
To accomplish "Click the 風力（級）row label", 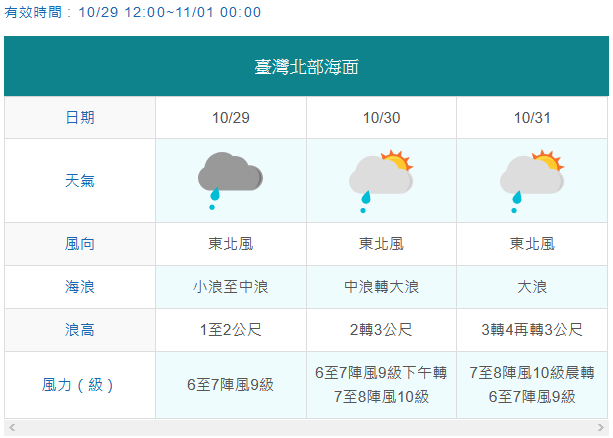I will click(80, 385).
